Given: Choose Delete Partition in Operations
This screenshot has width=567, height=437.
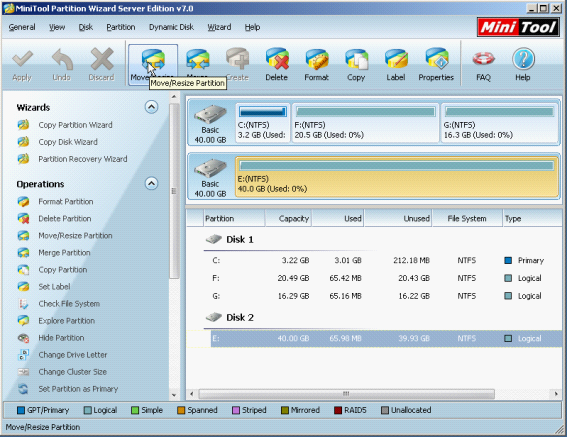Looking at the screenshot, I should [65, 218].
